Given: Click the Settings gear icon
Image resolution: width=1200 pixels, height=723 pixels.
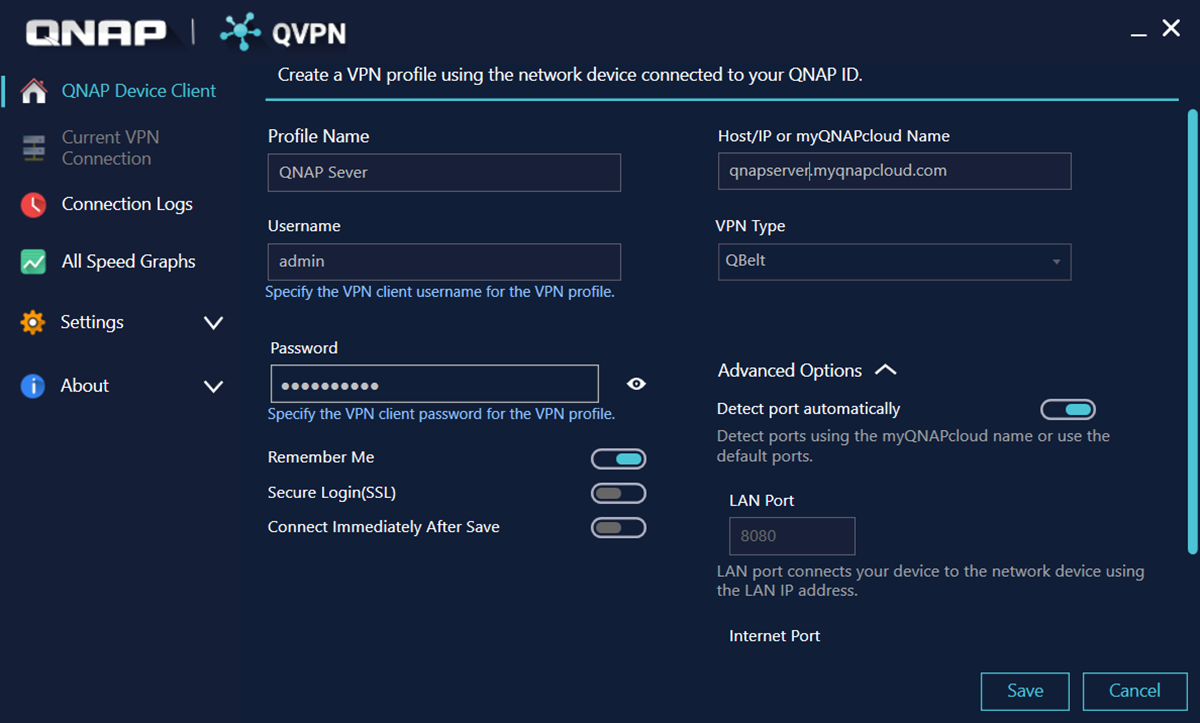Looking at the screenshot, I should [x=32, y=322].
